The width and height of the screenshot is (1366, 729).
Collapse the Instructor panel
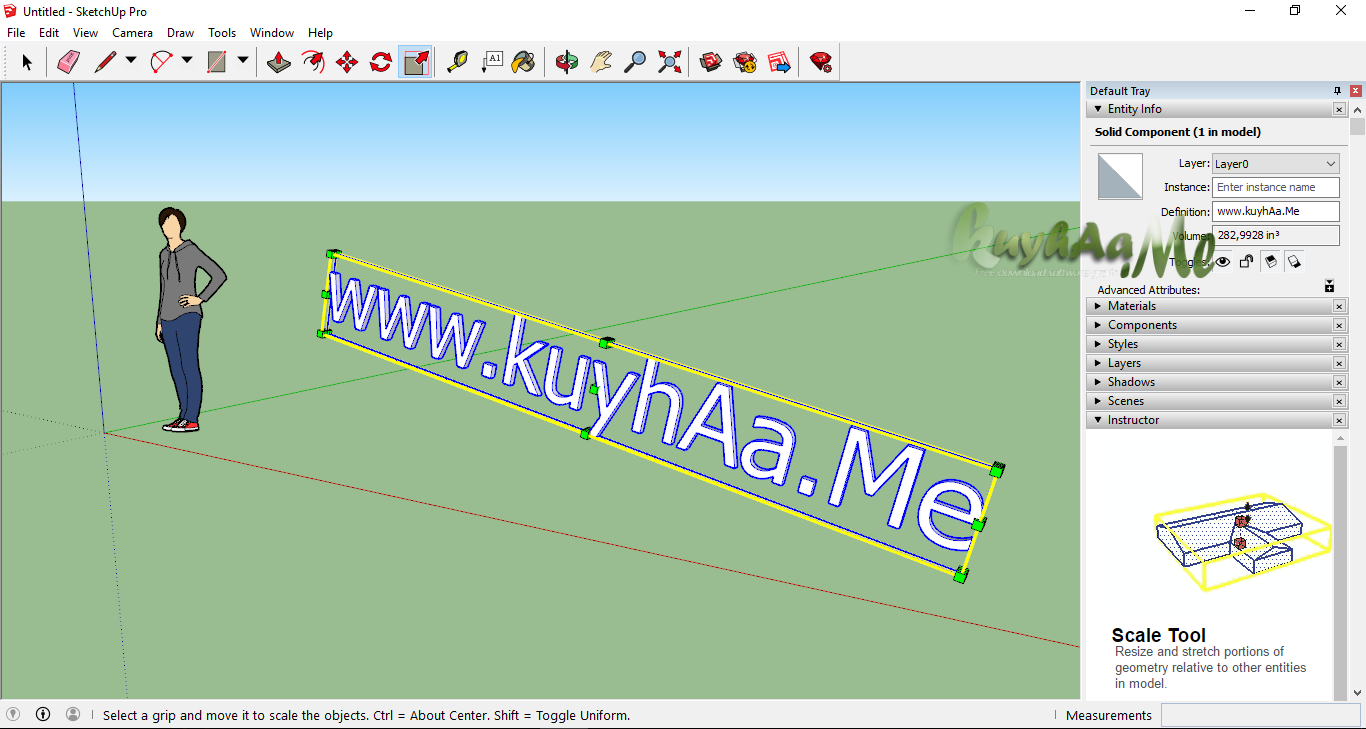coord(1098,420)
